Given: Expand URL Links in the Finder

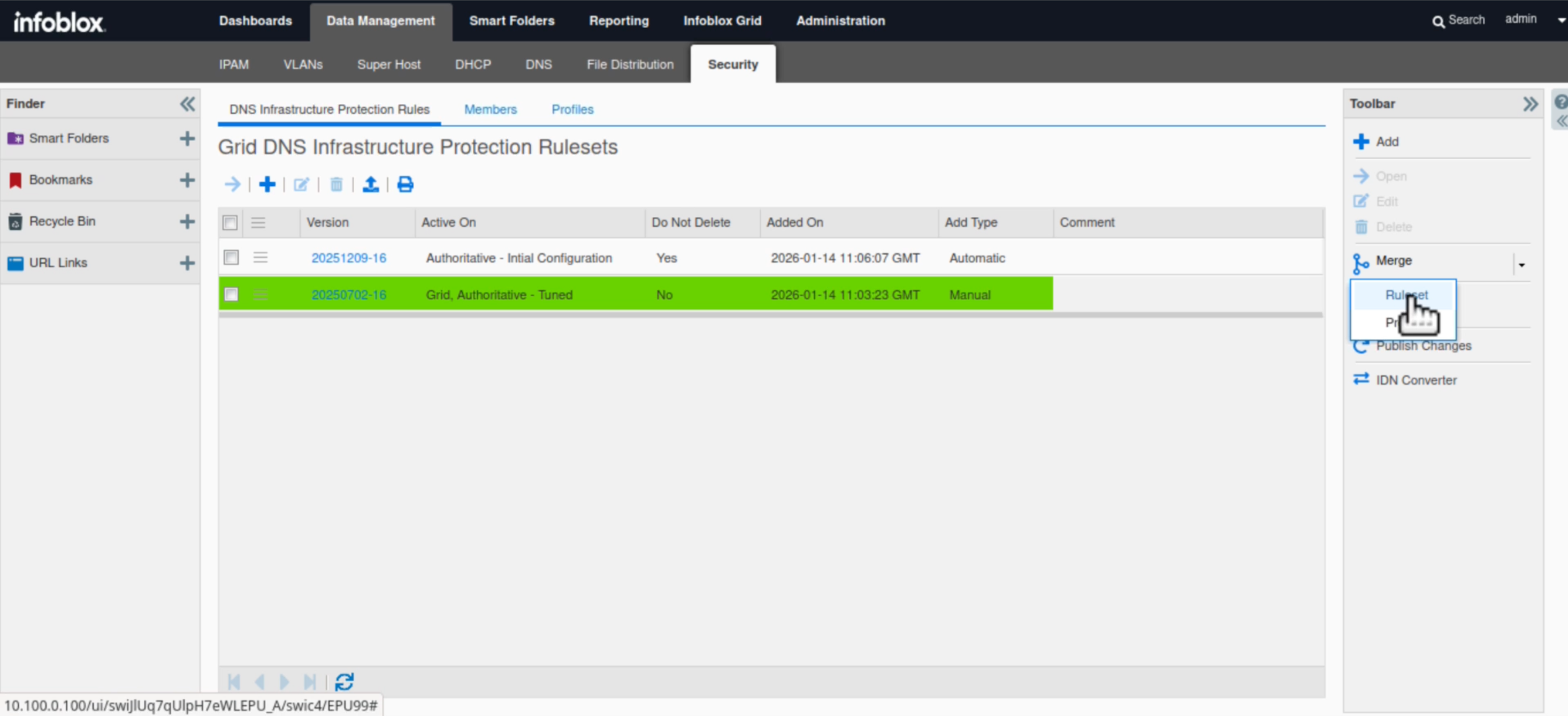Looking at the screenshot, I should click(x=58, y=263).
